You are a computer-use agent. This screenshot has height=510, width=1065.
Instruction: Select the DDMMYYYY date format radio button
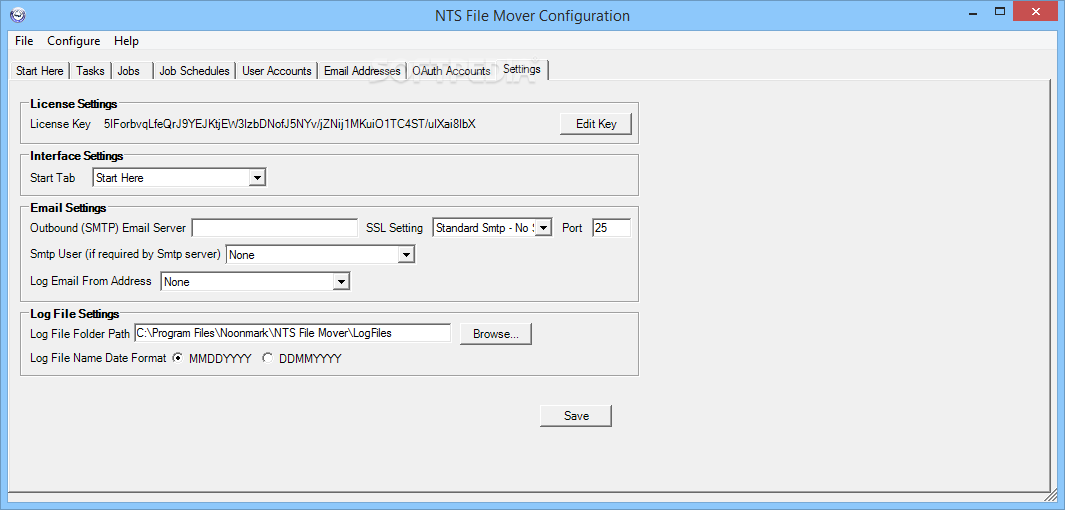coord(268,358)
